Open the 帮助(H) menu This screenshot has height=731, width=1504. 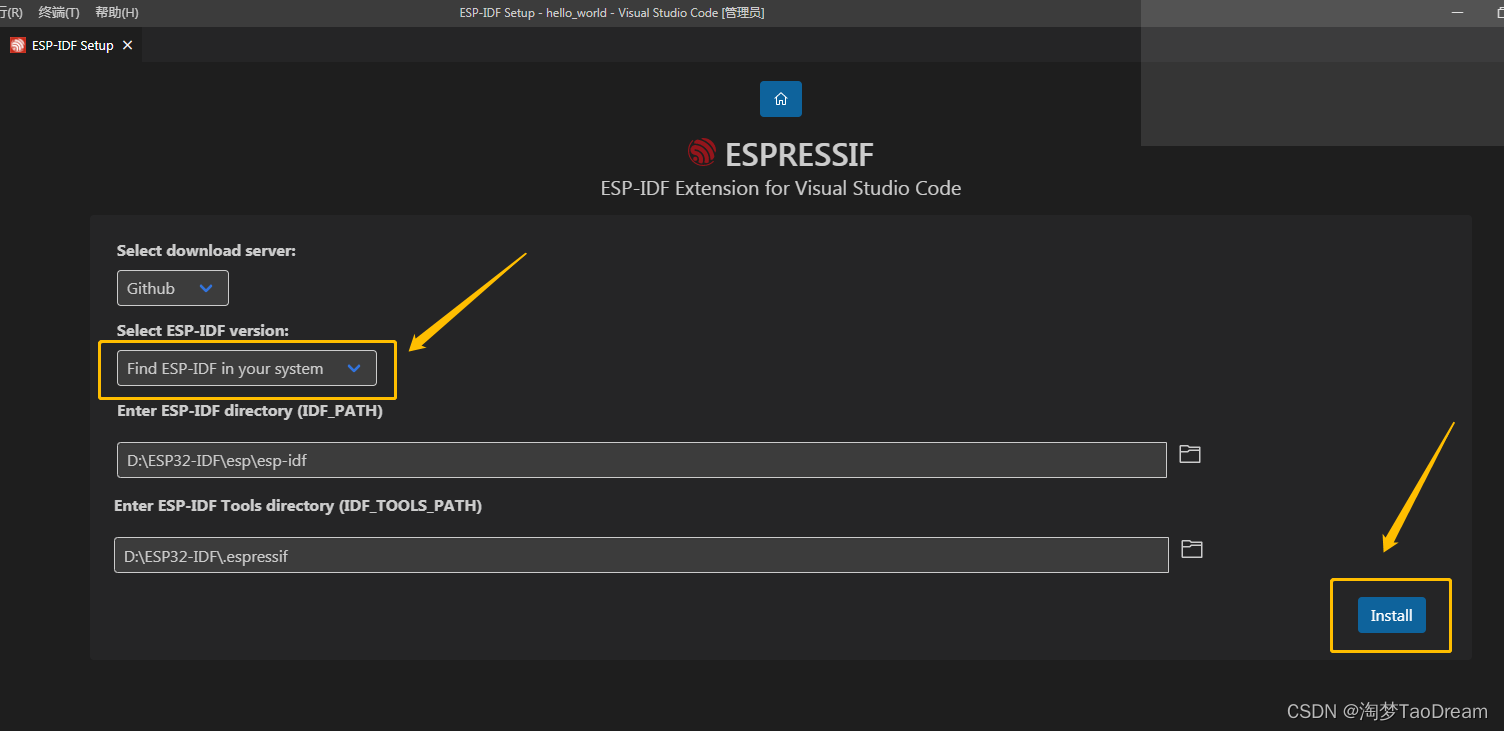(117, 13)
